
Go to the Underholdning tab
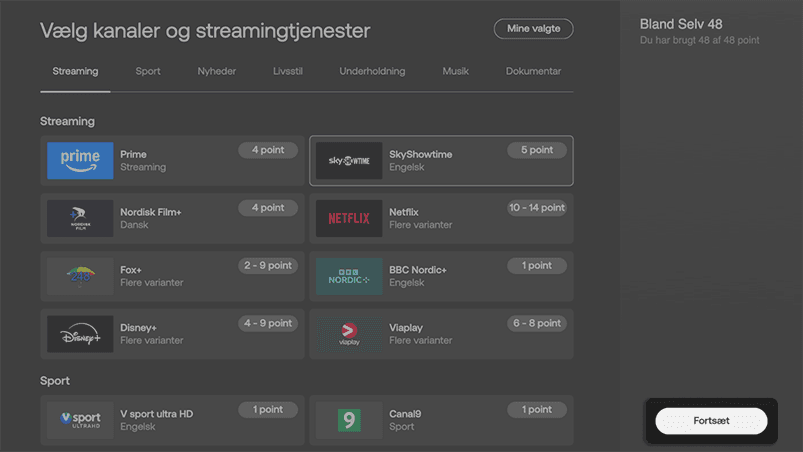pyautogui.click(x=372, y=72)
